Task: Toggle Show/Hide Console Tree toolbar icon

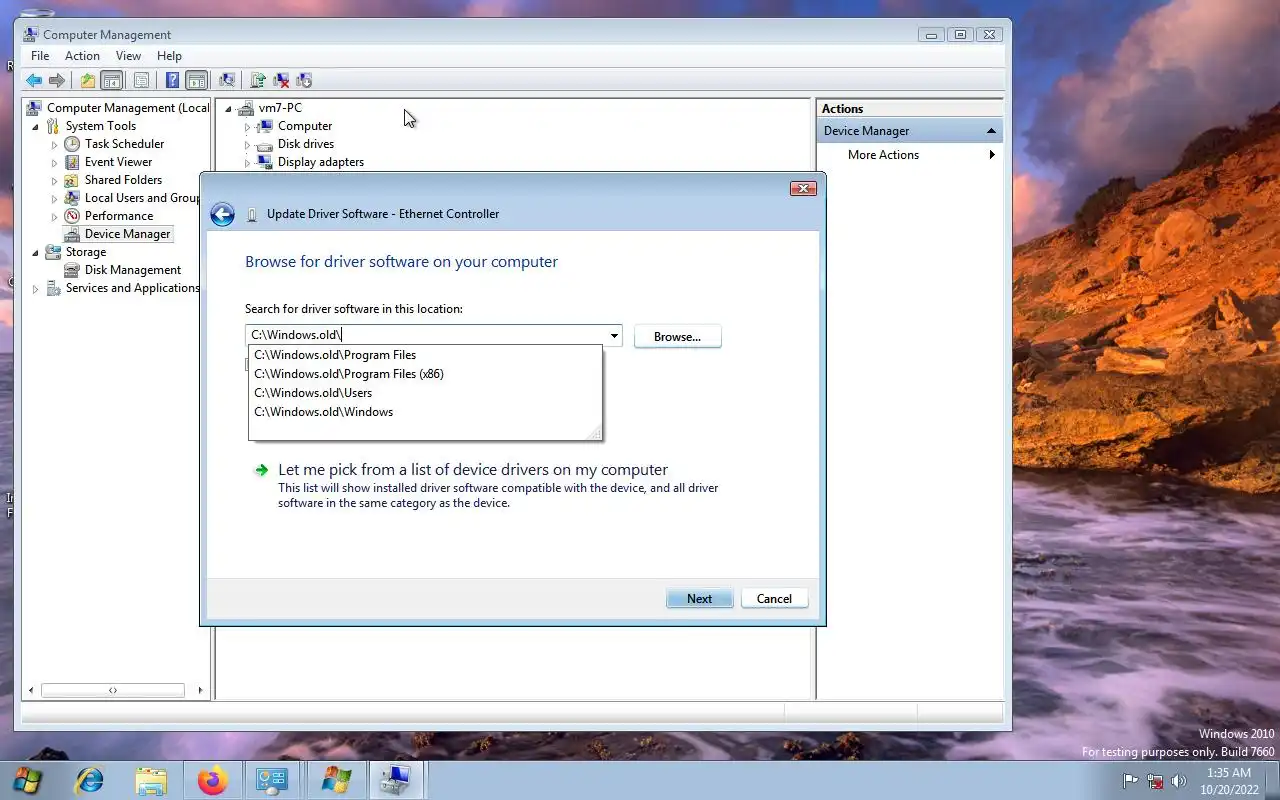Action: [112, 81]
